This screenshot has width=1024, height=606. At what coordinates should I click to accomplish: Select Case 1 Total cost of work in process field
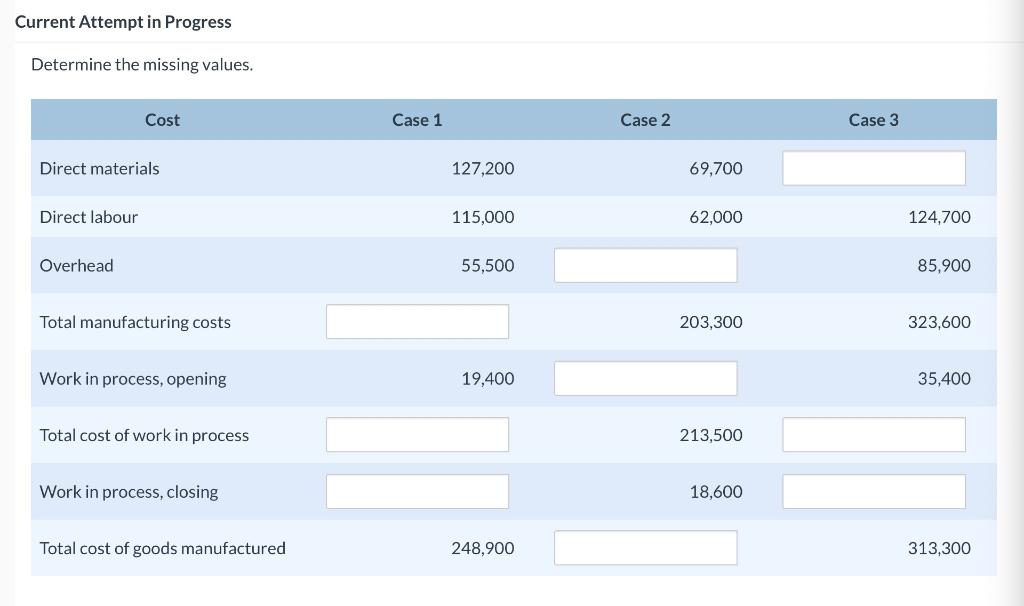417,433
